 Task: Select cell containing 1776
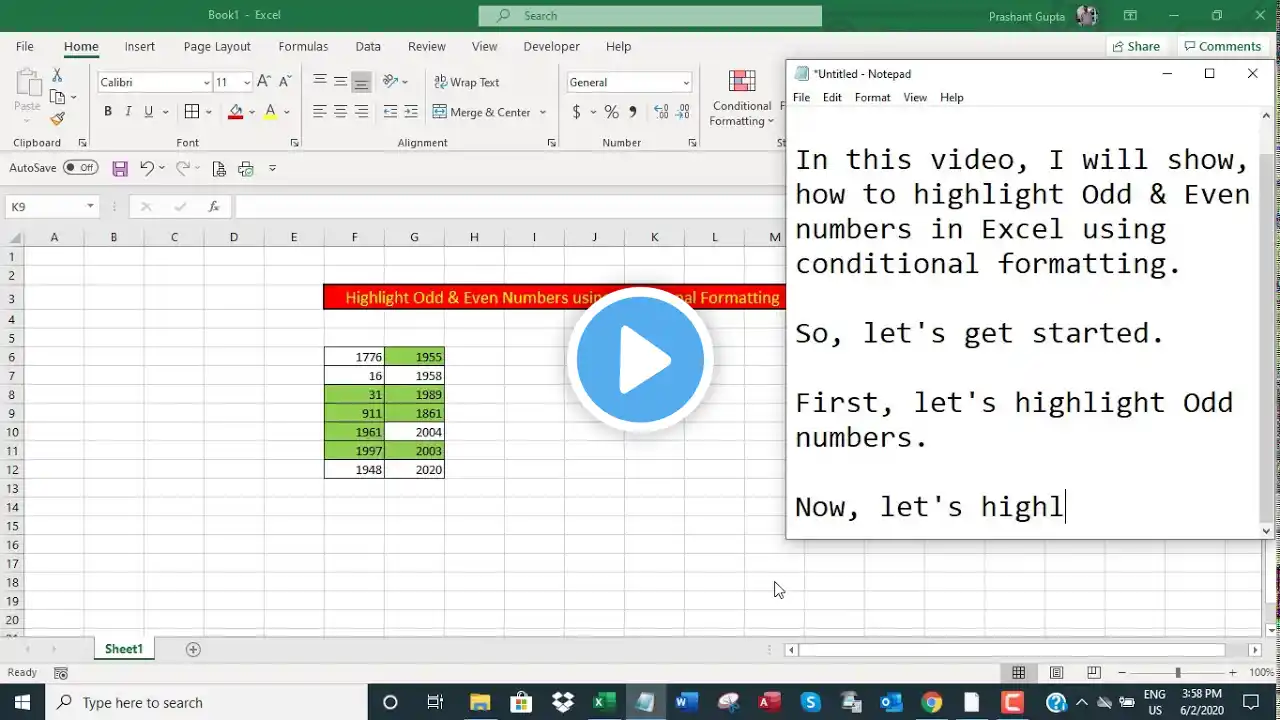(x=354, y=357)
